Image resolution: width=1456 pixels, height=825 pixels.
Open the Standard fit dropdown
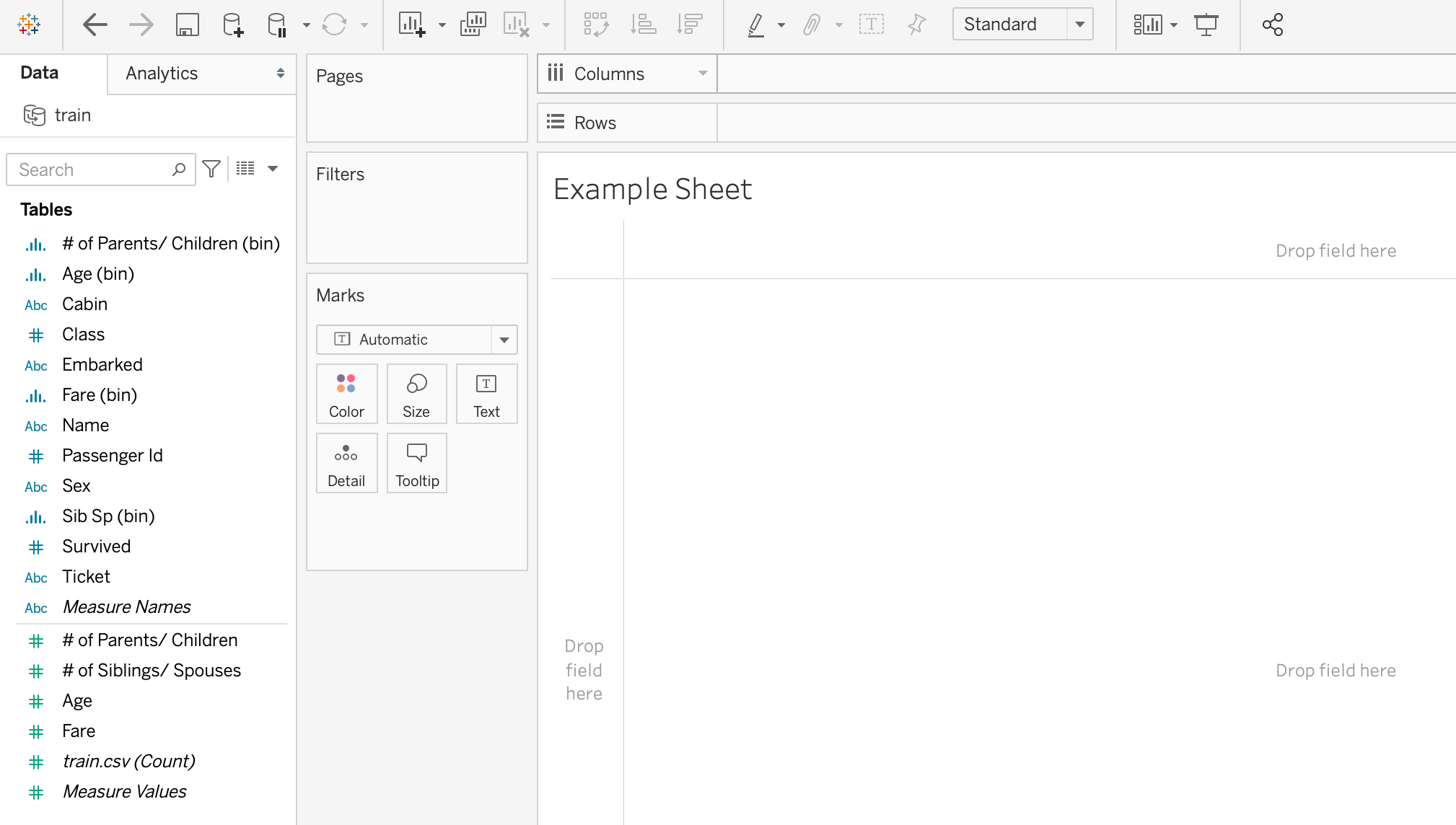1022,25
